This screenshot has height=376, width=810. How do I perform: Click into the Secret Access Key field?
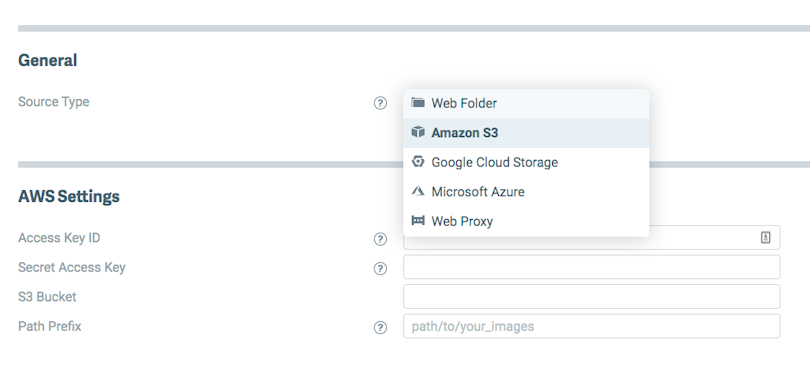[591, 267]
